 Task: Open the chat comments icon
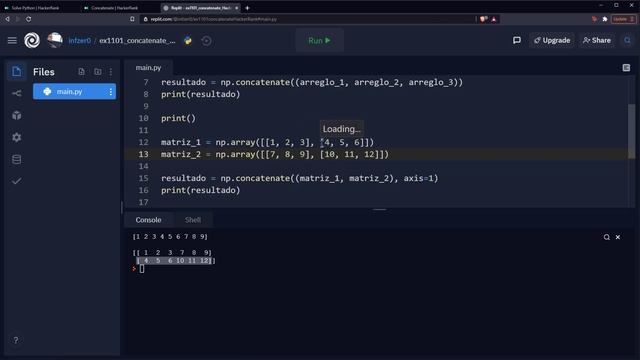tap(517, 40)
